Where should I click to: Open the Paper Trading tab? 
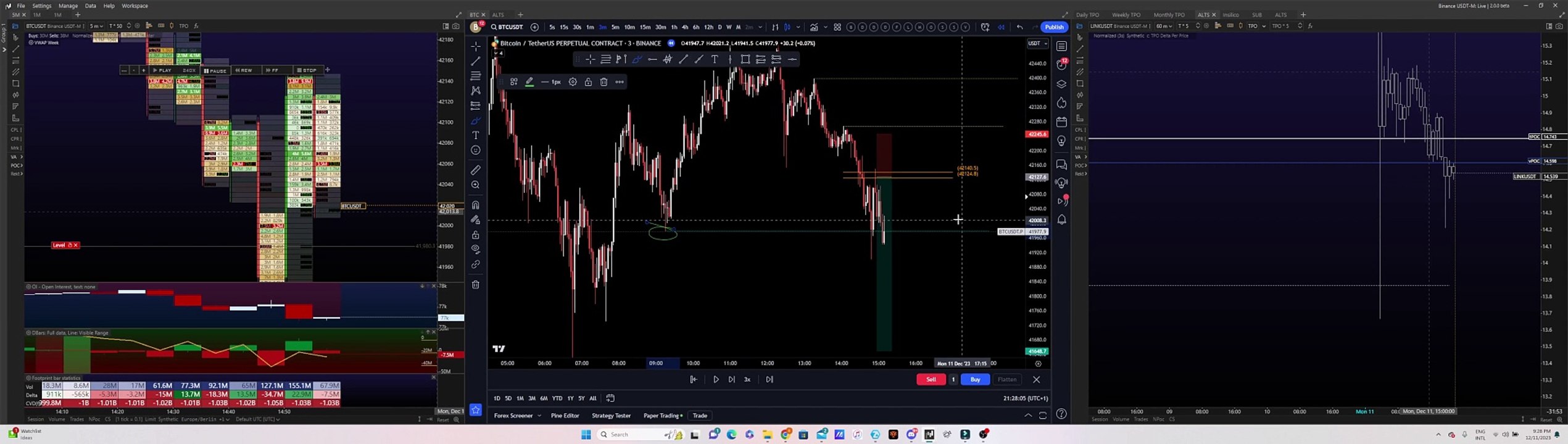(x=662, y=416)
